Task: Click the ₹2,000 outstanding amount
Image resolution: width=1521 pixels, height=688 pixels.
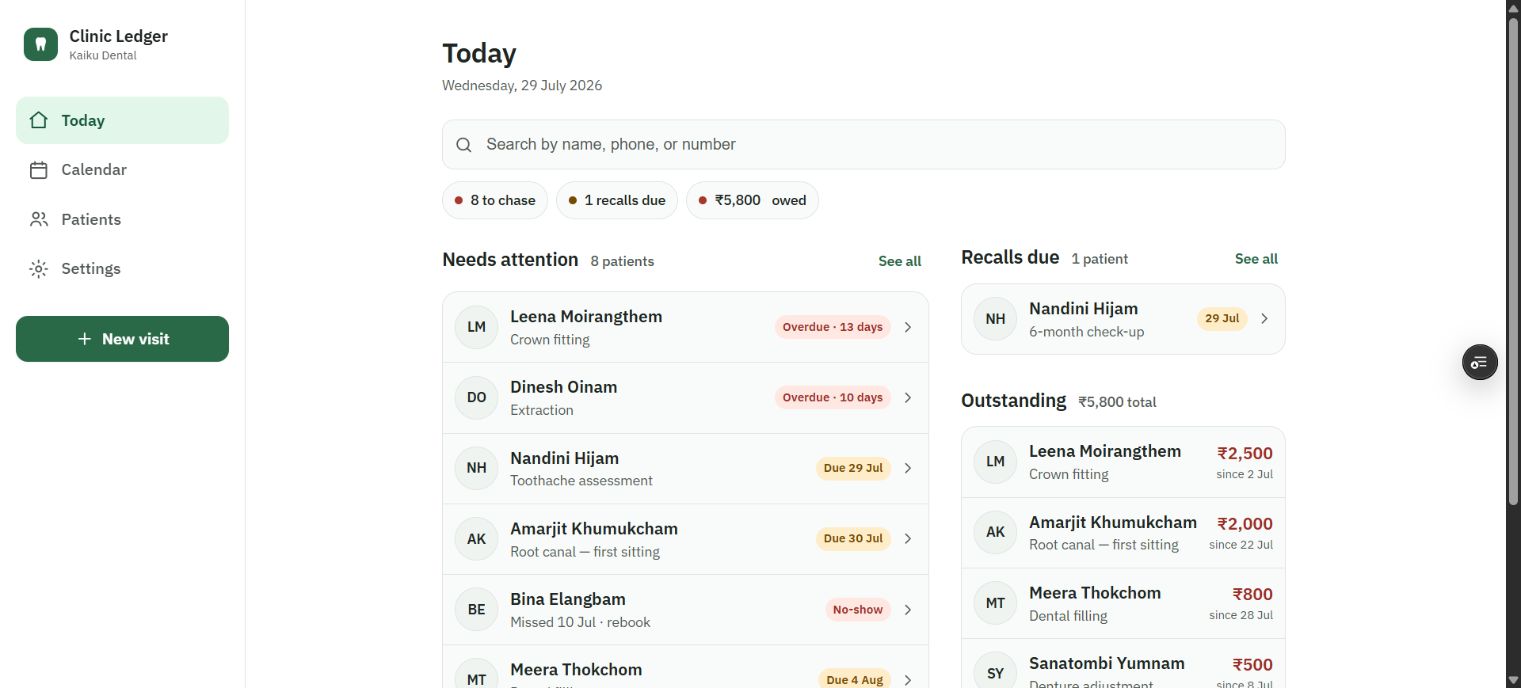Action: (x=1245, y=524)
